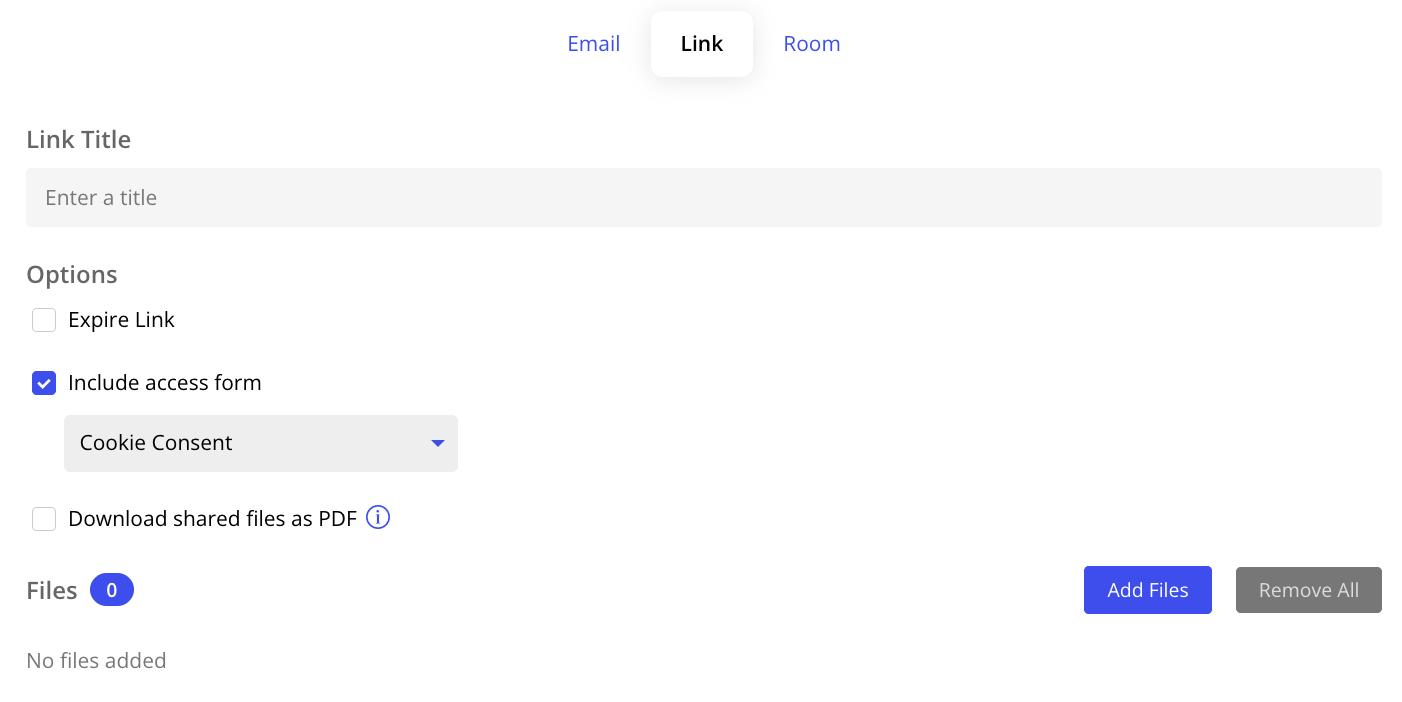Expand the access form selection menu
The image size is (1402, 702).
[260, 443]
